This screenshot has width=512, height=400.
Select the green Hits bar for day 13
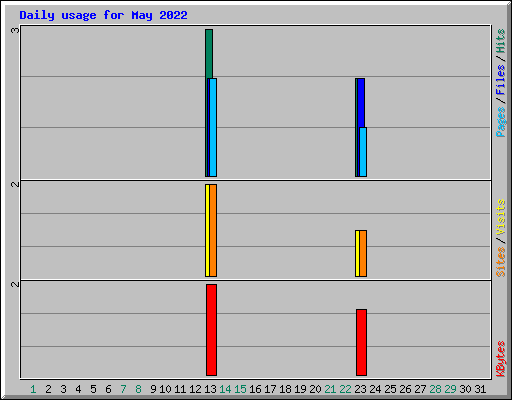click(x=209, y=53)
